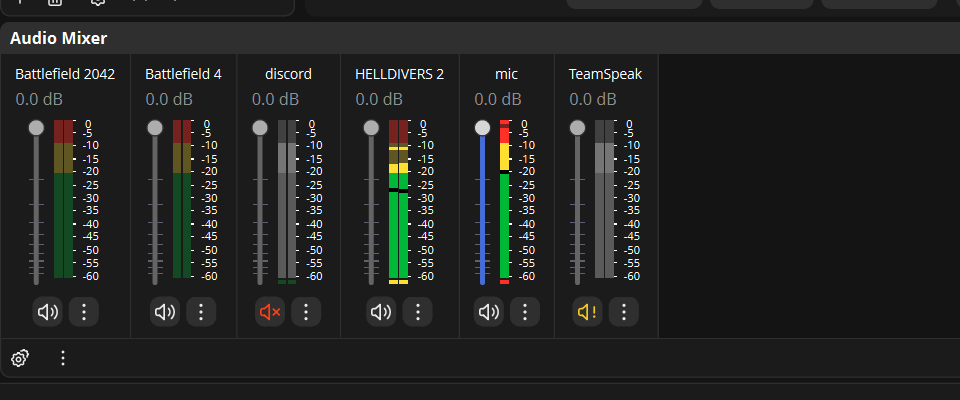
Task: Click the 0.0 dB value under mic
Action: pyautogui.click(x=498, y=99)
